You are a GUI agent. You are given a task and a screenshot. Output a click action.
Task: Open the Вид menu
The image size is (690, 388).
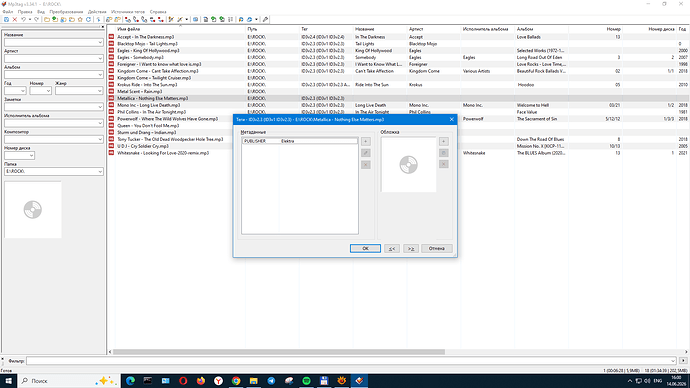point(41,12)
